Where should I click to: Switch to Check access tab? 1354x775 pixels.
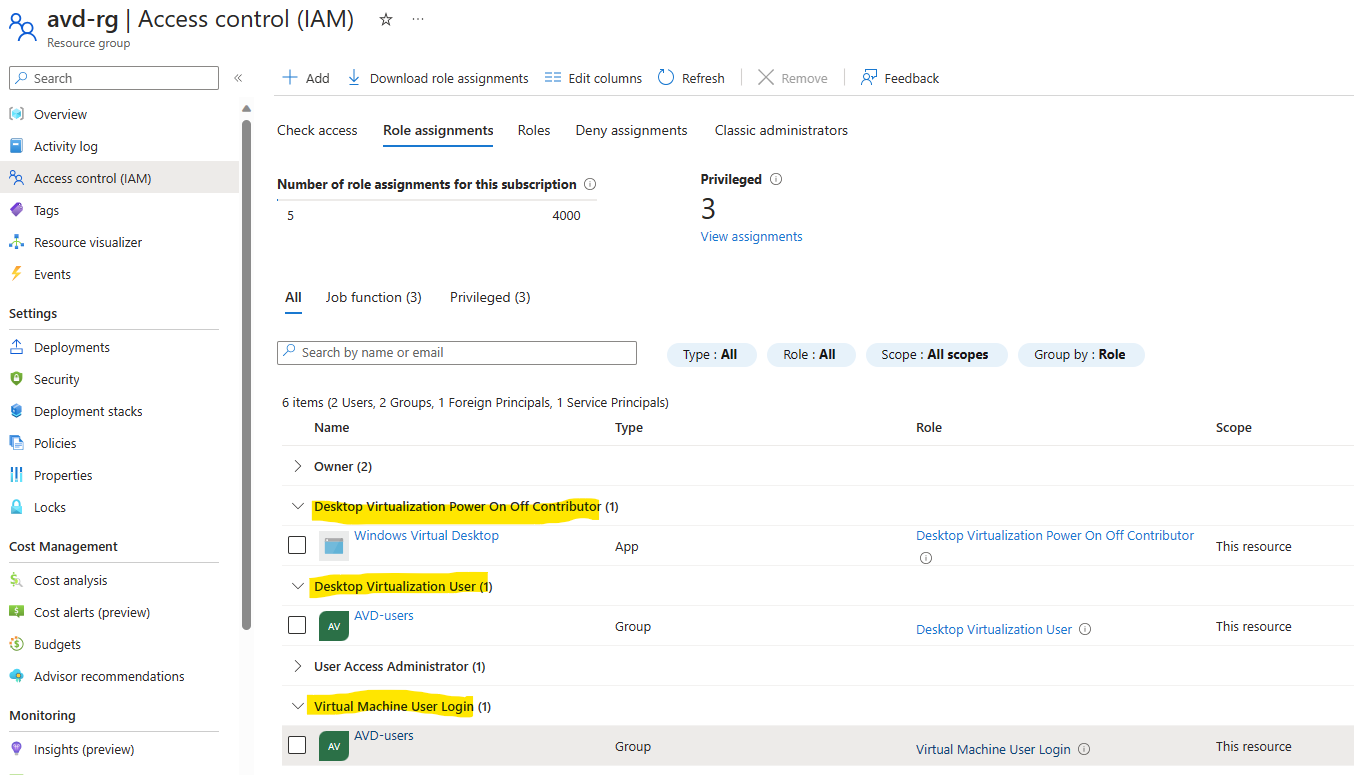[317, 130]
